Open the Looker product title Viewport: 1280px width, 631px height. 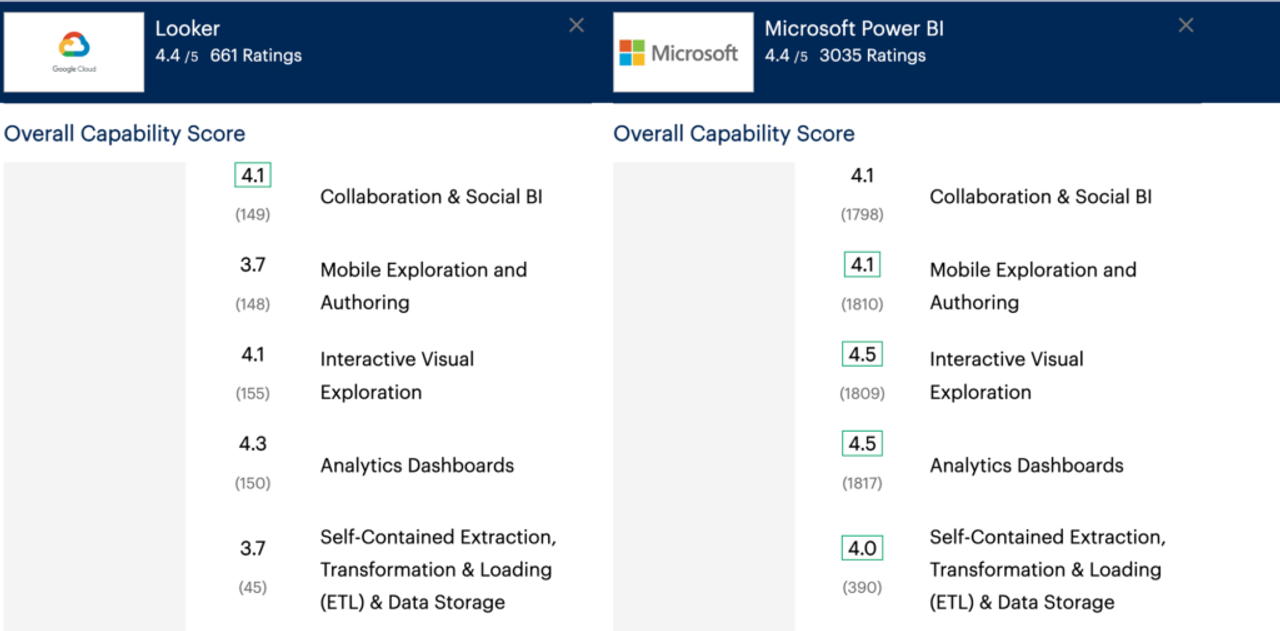pos(187,29)
